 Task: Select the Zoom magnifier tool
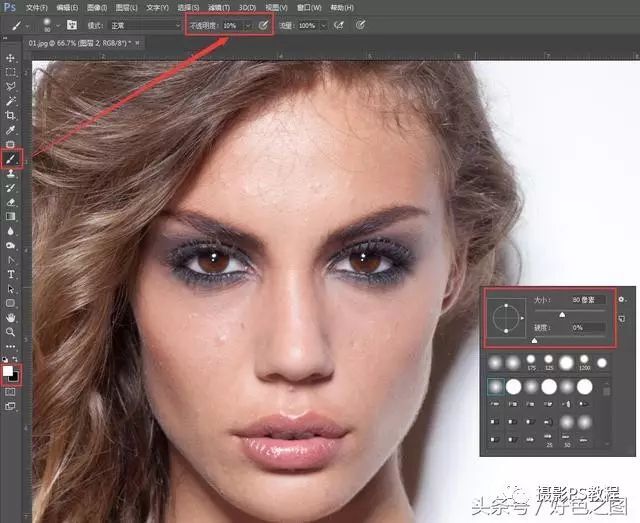pyautogui.click(x=11, y=331)
